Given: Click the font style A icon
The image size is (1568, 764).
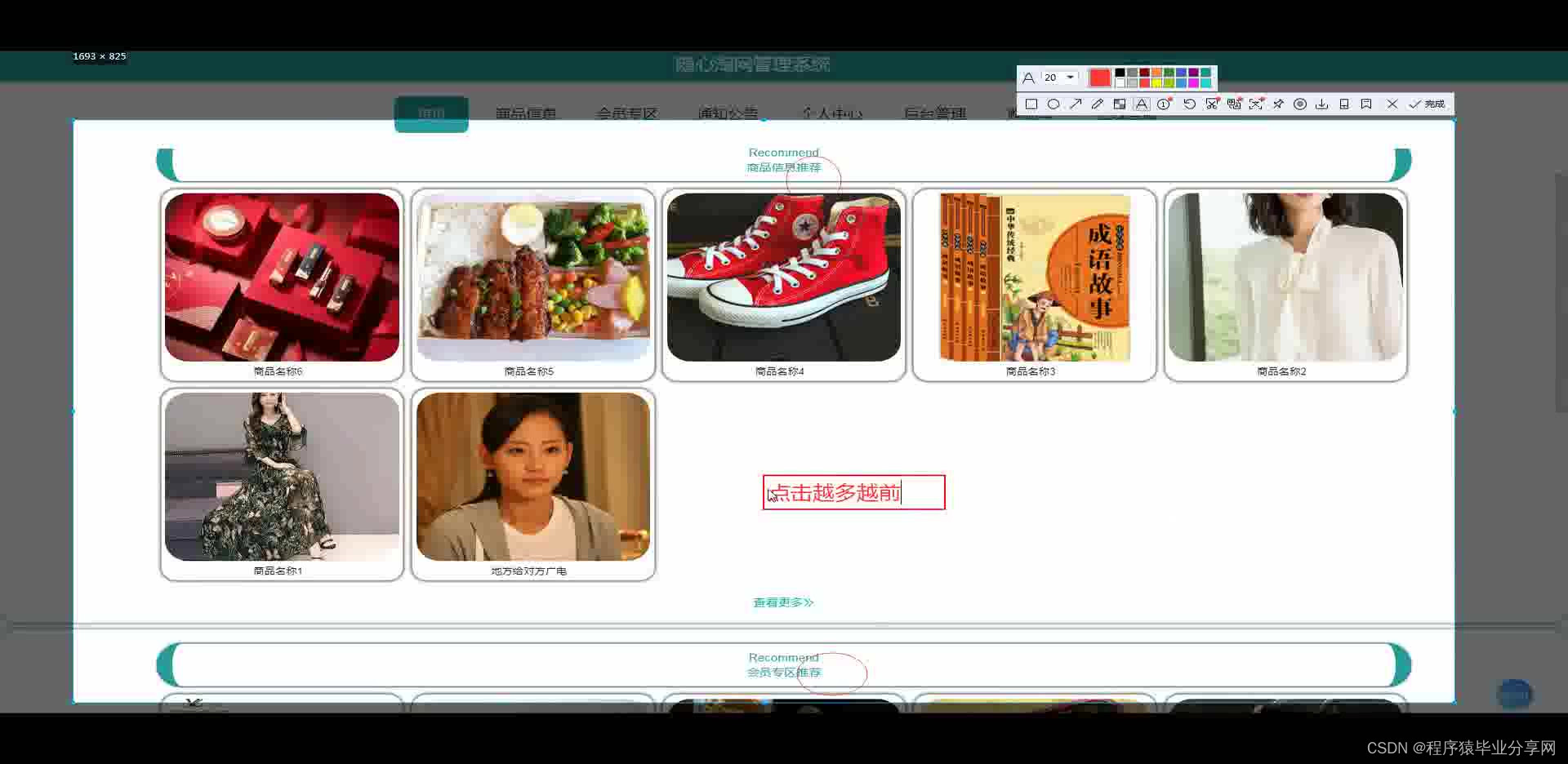Looking at the screenshot, I should tap(1028, 78).
